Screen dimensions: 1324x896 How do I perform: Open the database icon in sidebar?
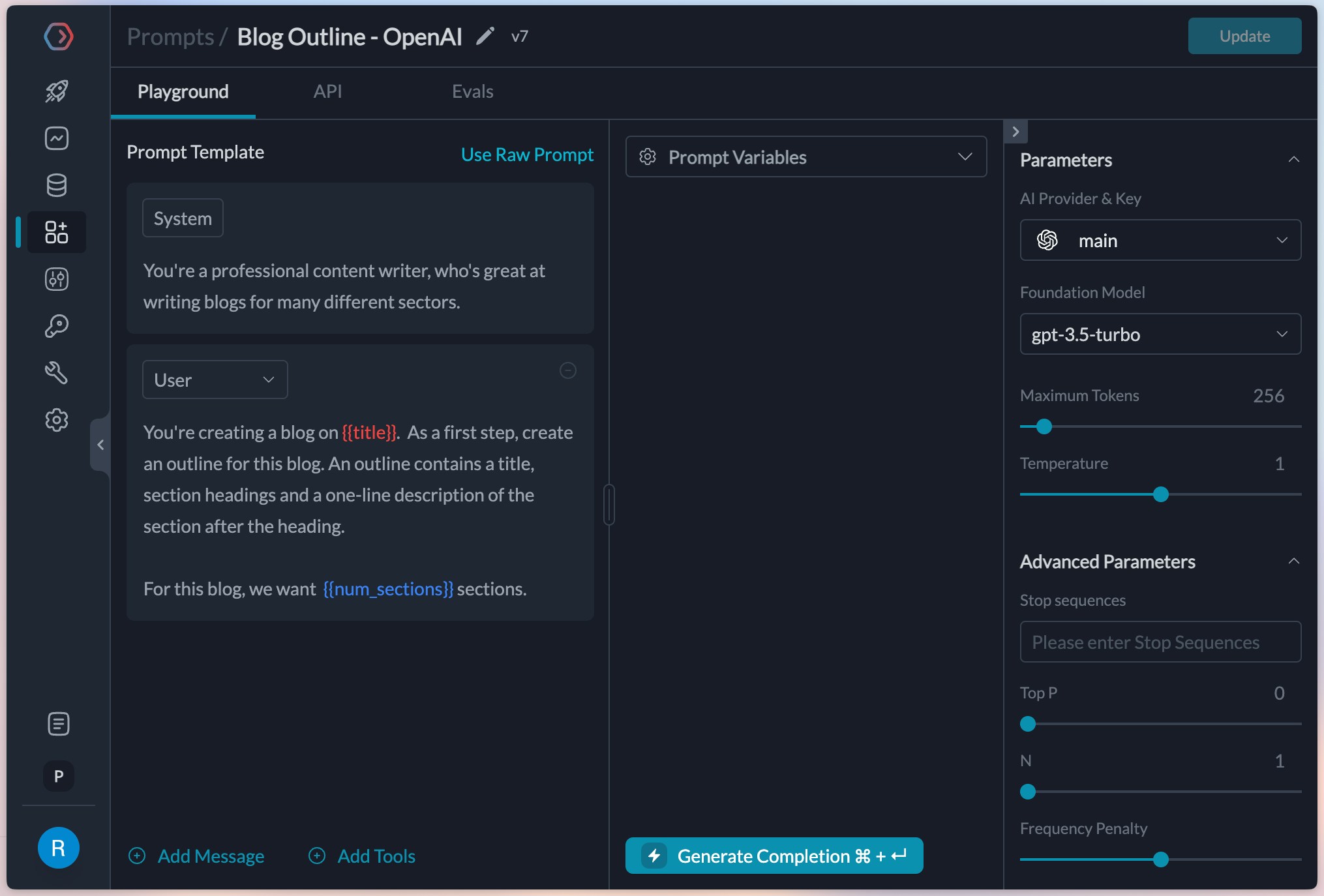tap(57, 185)
